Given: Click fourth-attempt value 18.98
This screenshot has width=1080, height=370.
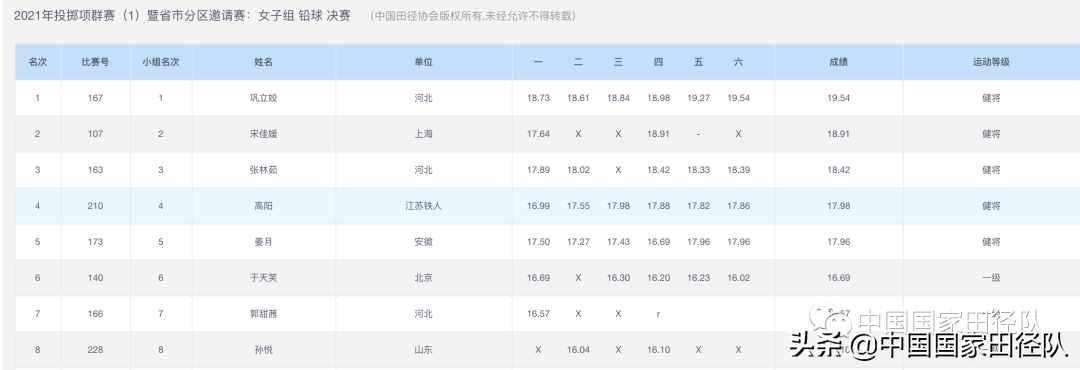Looking at the screenshot, I should 658,98.
